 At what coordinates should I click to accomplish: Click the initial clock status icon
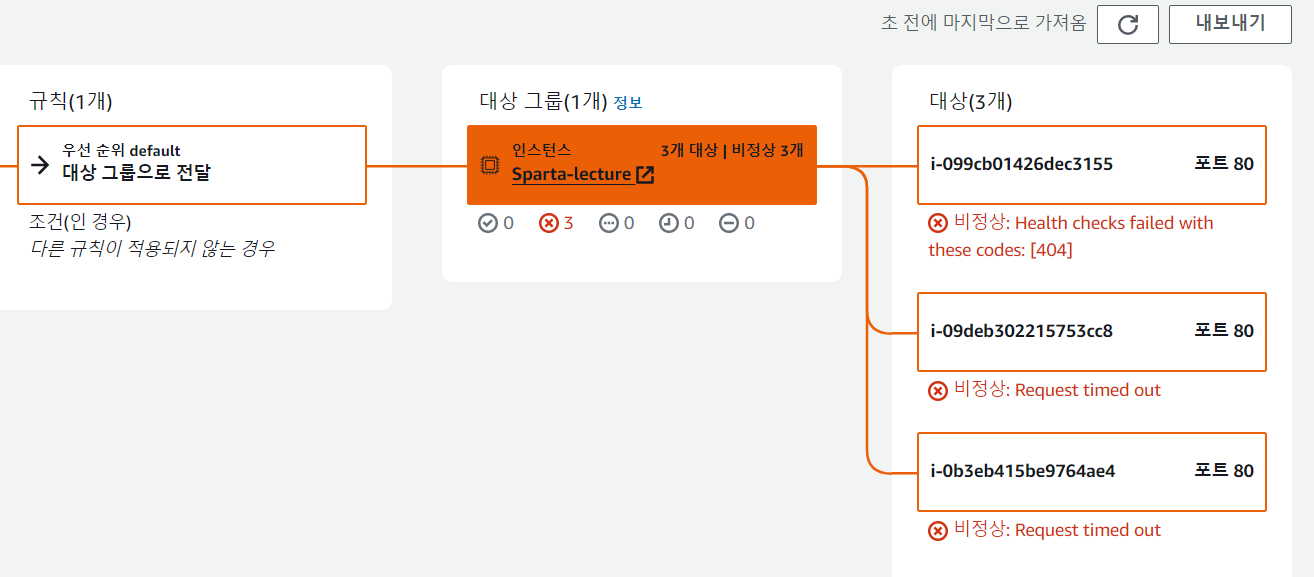[668, 223]
